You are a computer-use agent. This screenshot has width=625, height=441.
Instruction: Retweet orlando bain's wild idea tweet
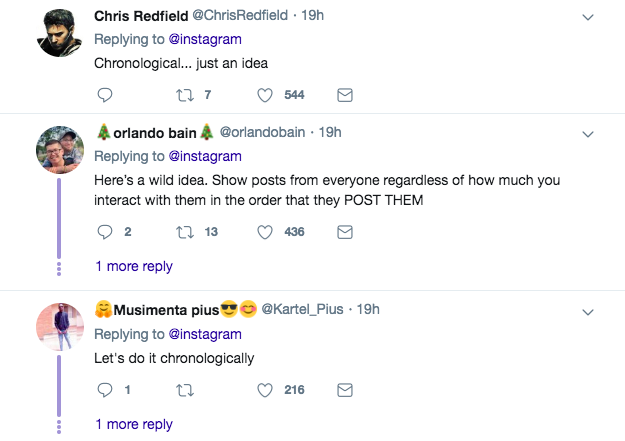[x=184, y=231]
